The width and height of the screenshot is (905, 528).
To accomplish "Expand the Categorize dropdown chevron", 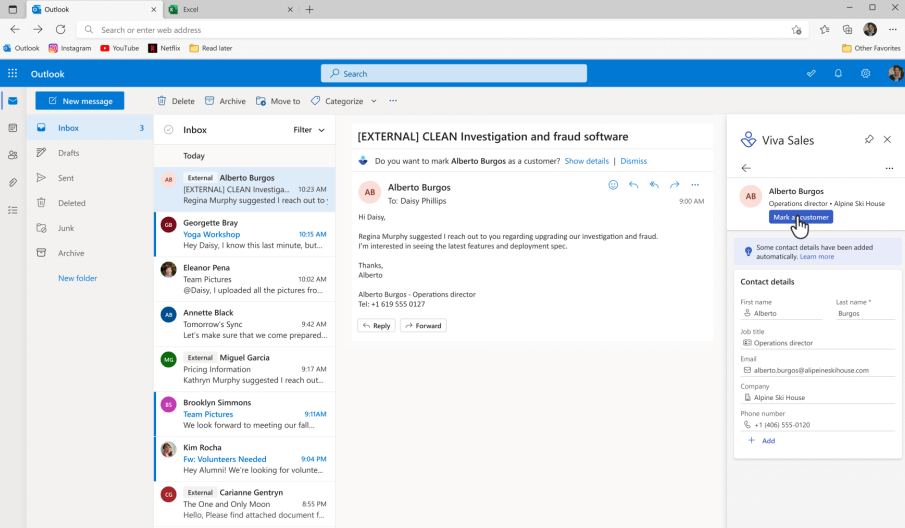I will [x=374, y=101].
